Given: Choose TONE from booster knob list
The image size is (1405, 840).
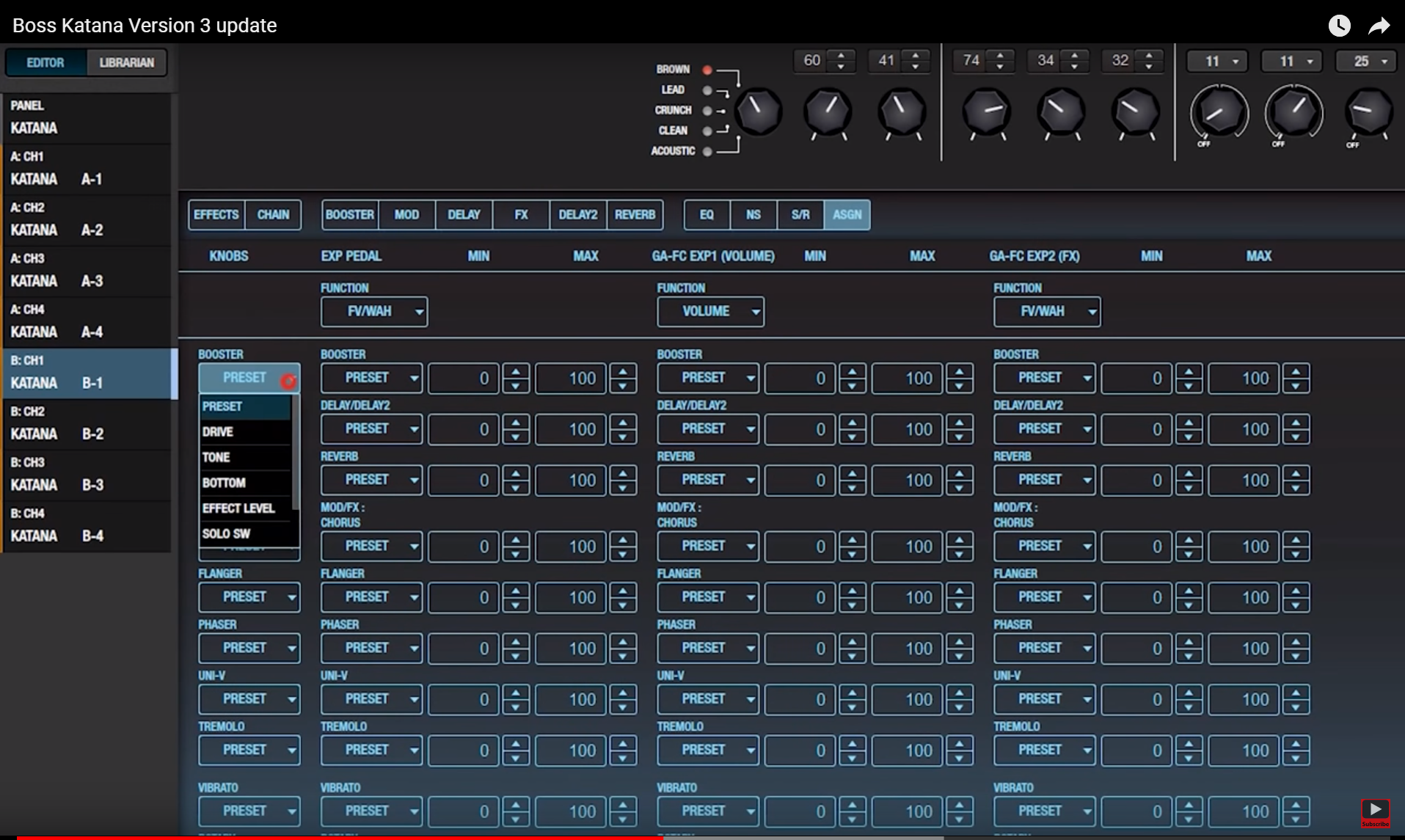Looking at the screenshot, I should tap(245, 458).
